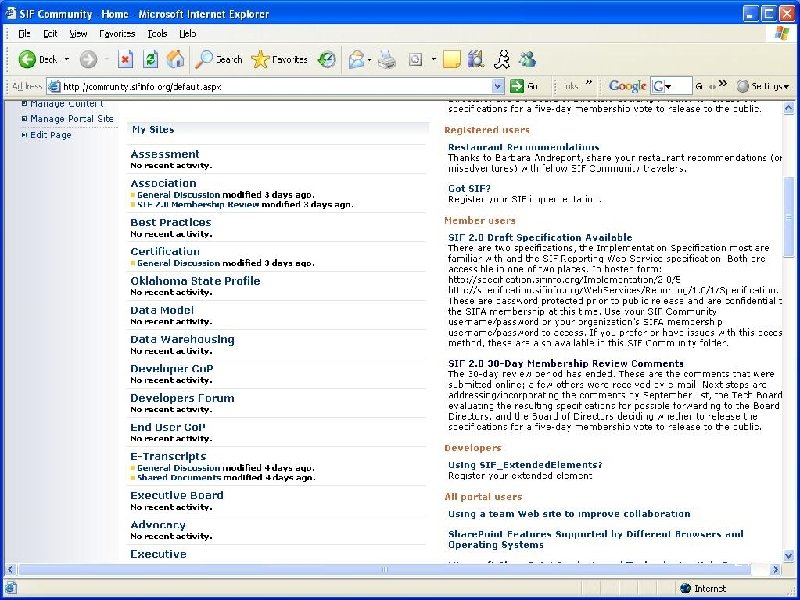Click the grey Forward arrow button
The image size is (800, 600).
[x=88, y=60]
